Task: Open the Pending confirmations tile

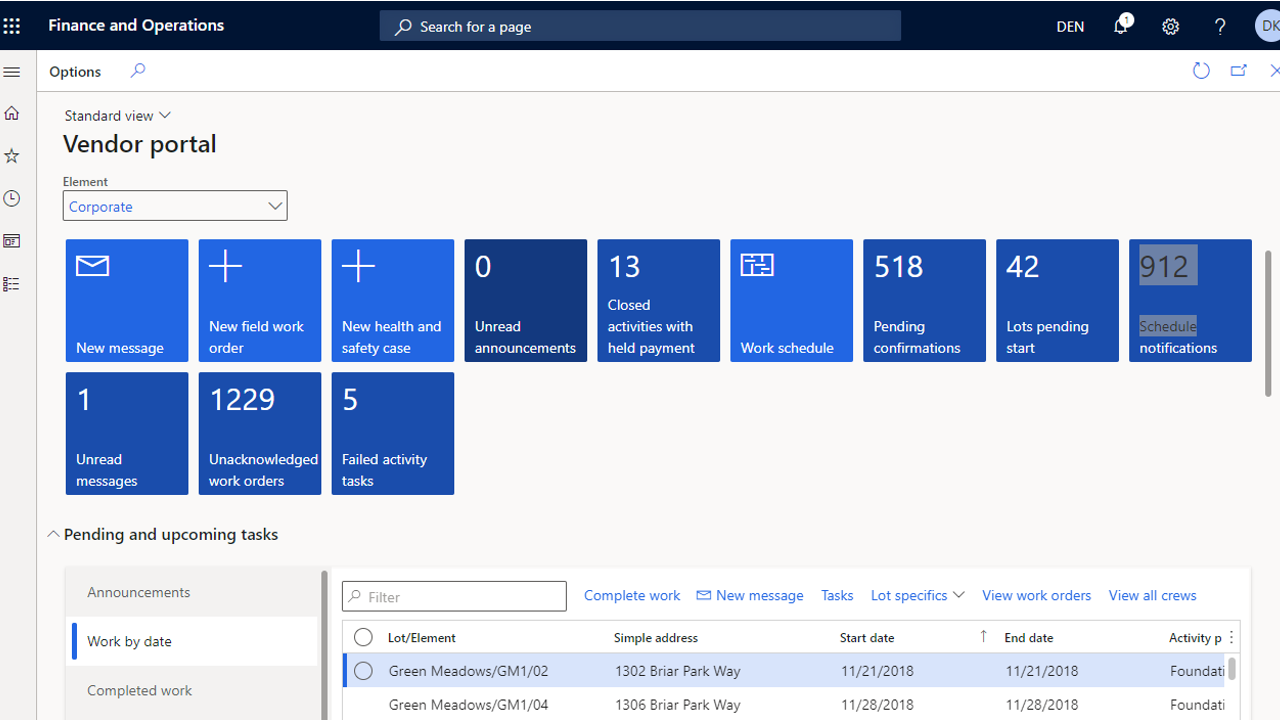Action: point(925,301)
